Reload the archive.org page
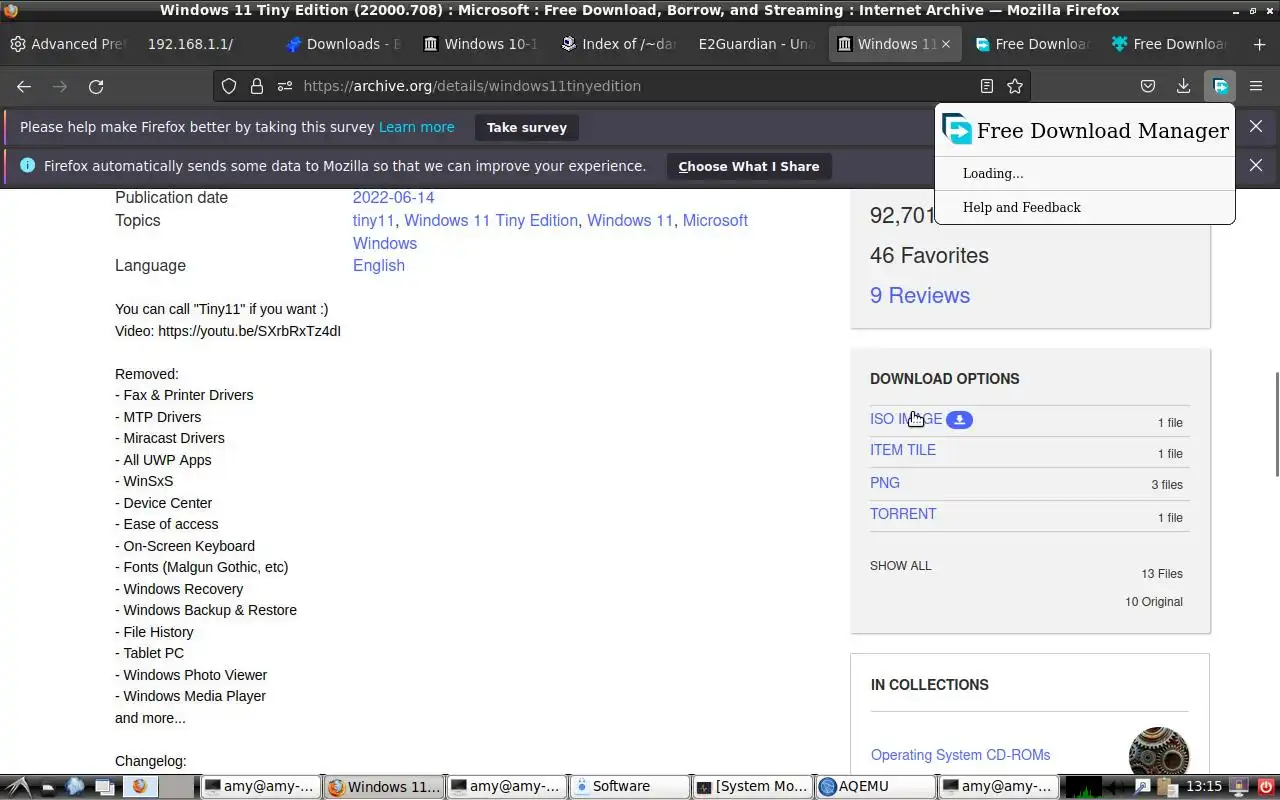 click(x=96, y=86)
